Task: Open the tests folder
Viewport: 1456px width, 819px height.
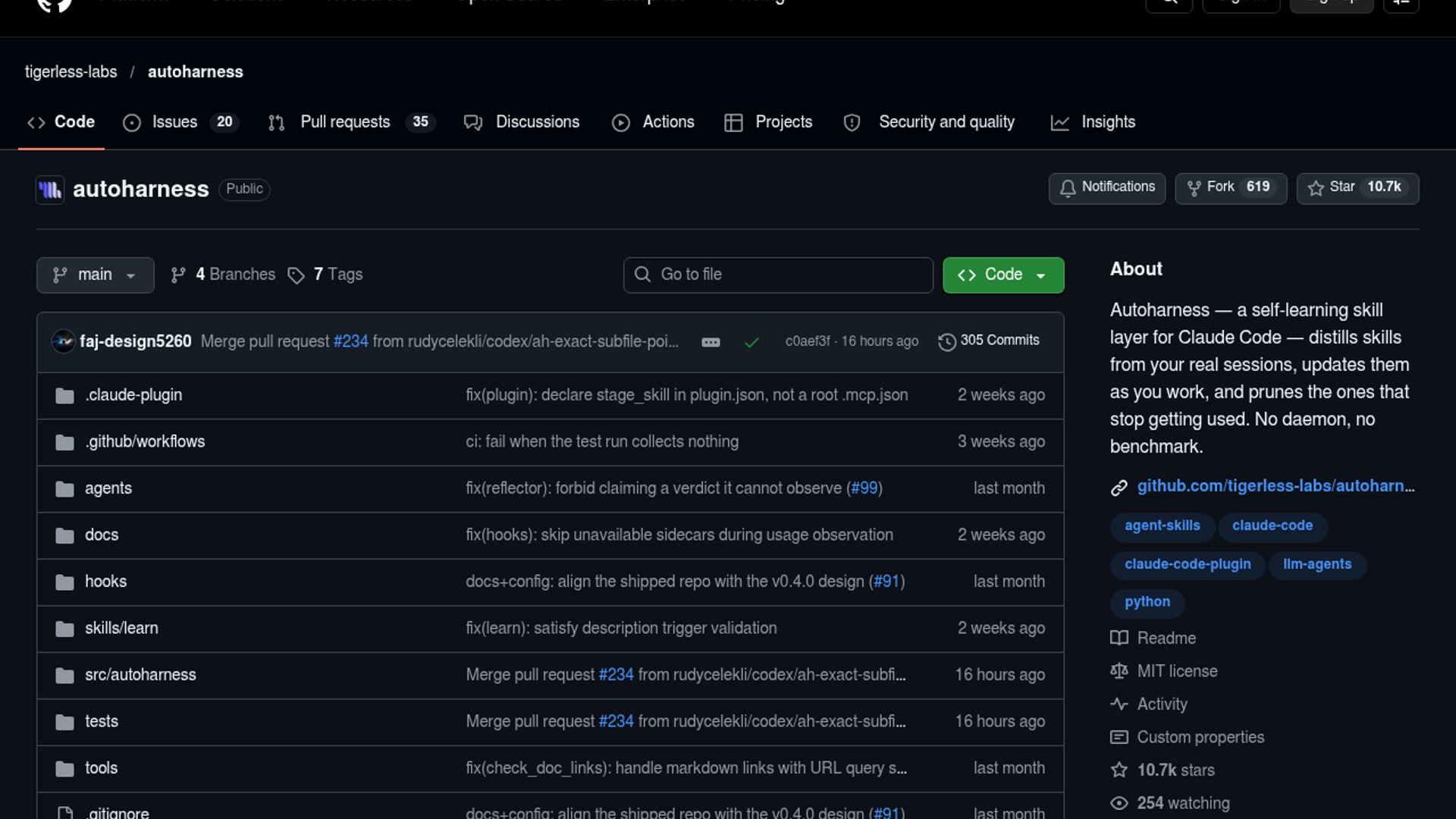Action: (102, 721)
